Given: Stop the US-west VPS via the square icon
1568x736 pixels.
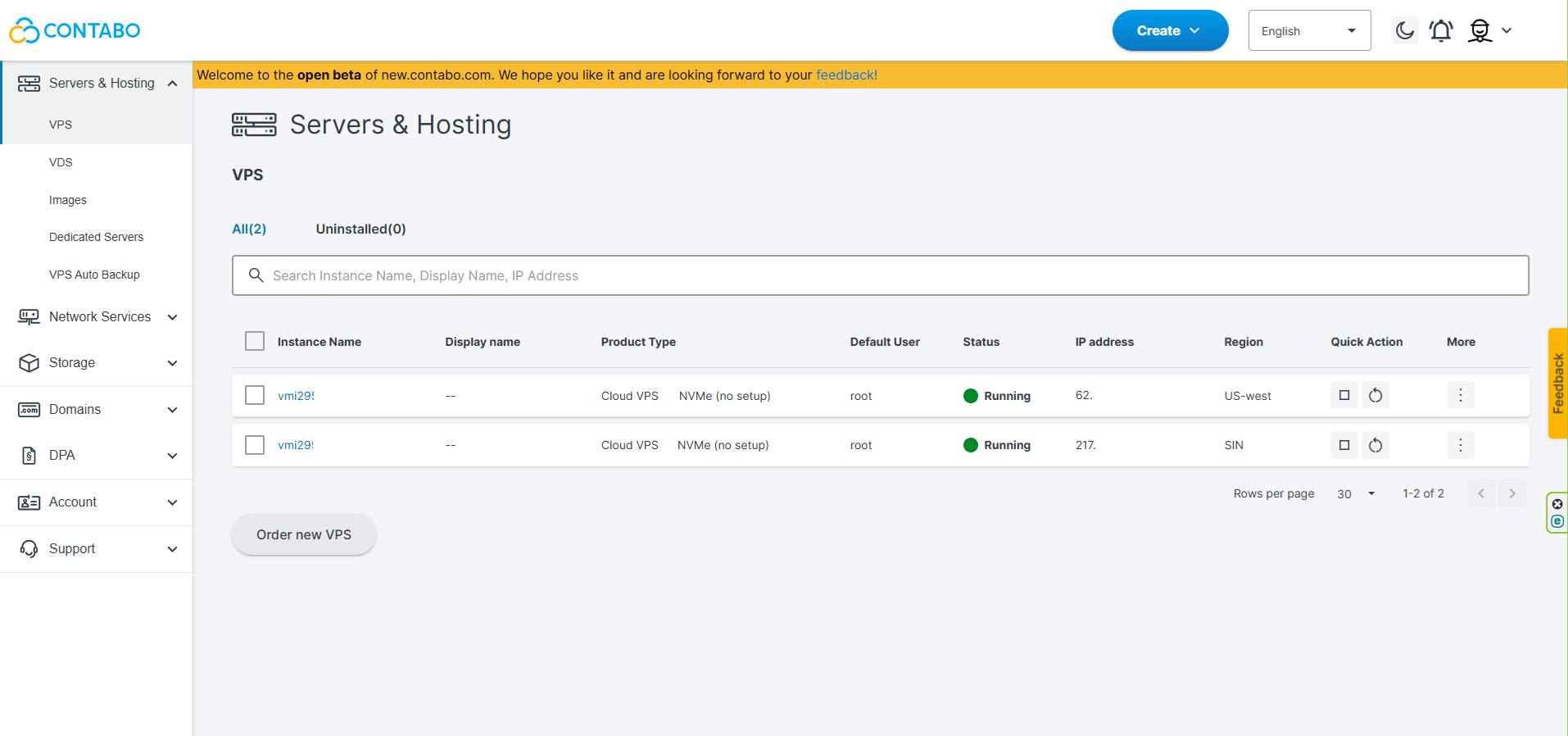Looking at the screenshot, I should point(1344,396).
